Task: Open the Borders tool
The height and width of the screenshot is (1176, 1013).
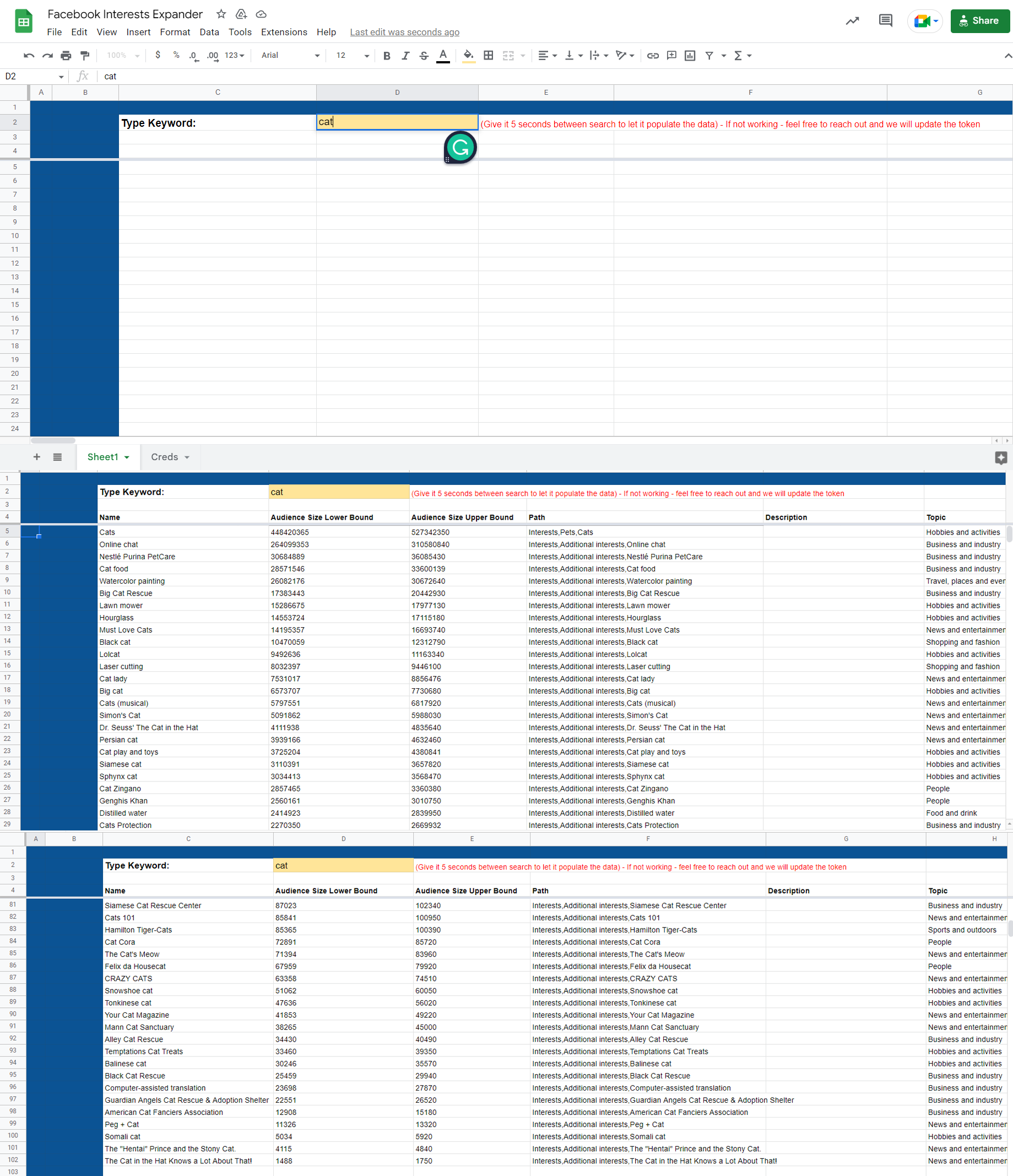Action: (x=488, y=56)
